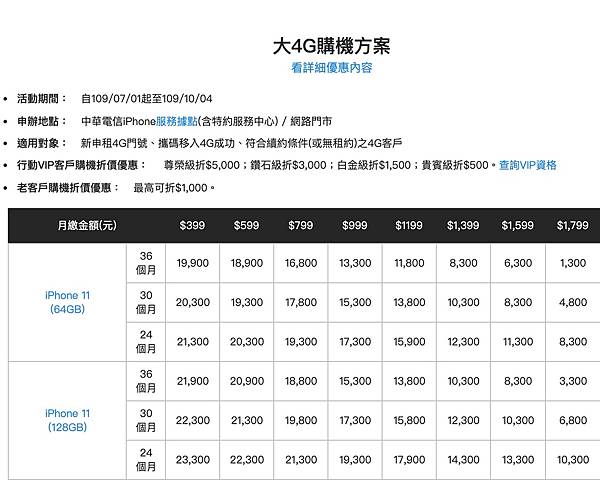
Task: Click the 36個月 cell for iPhone 11 (128GB)
Action: coord(146,381)
